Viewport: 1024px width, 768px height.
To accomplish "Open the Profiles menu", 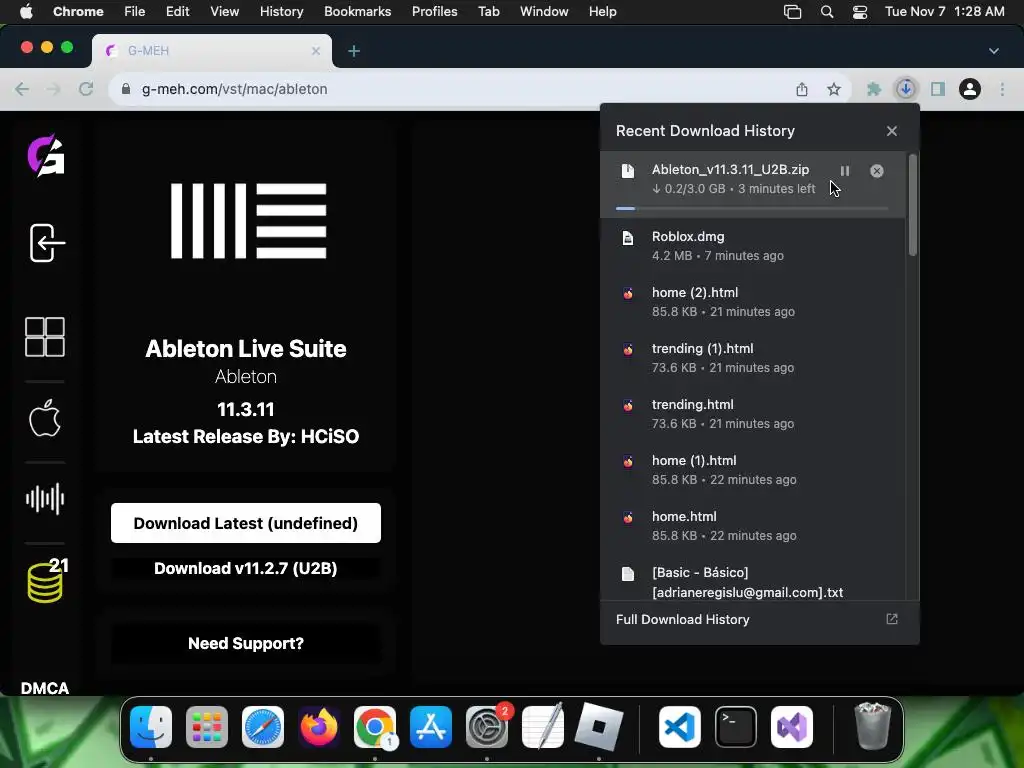I will tap(434, 11).
